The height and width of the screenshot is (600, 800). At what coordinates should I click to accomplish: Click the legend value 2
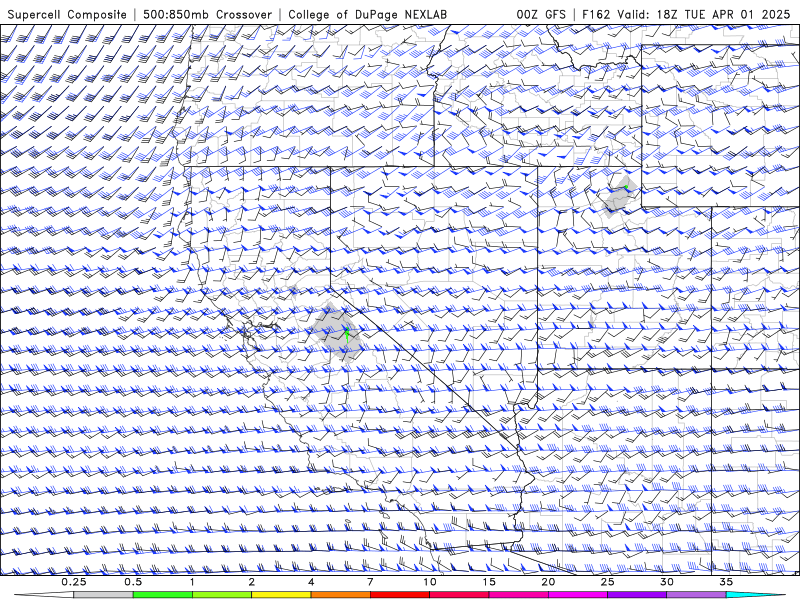[252, 582]
